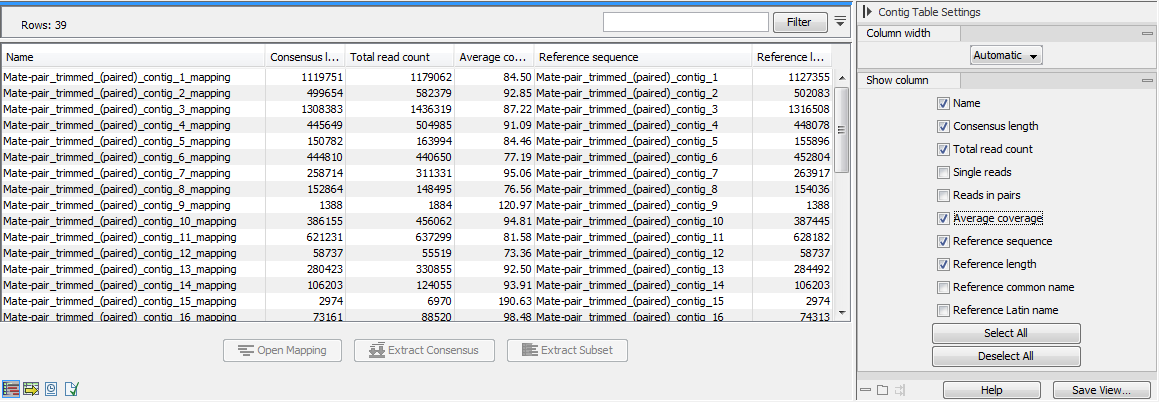Click the filter text input field

point(685,21)
